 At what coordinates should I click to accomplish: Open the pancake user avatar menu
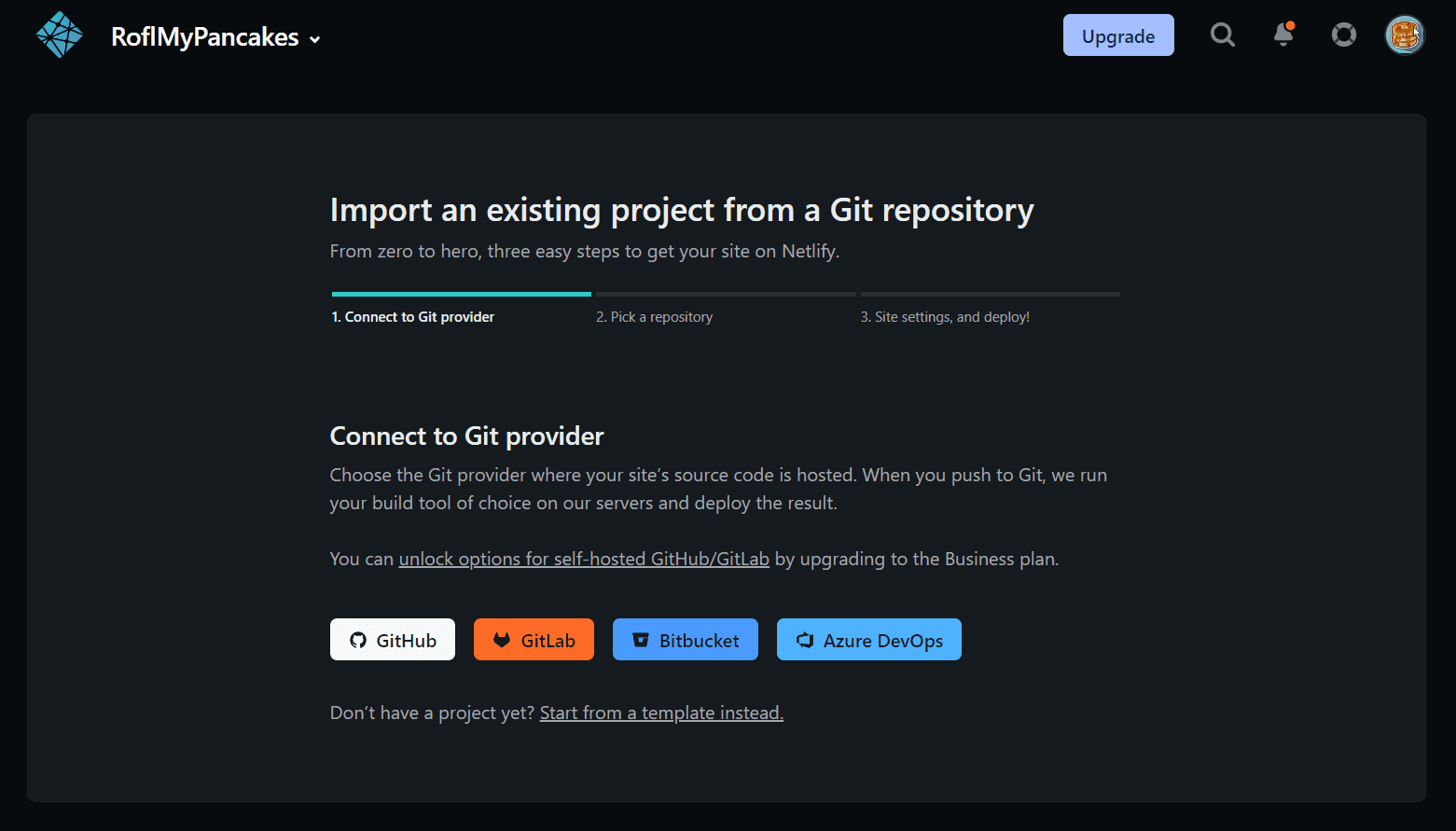1404,35
